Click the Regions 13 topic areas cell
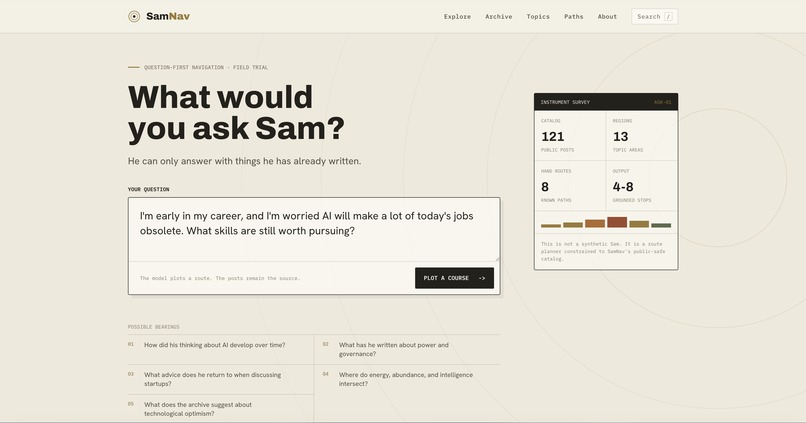Viewport: 806px width, 423px height. [642, 136]
